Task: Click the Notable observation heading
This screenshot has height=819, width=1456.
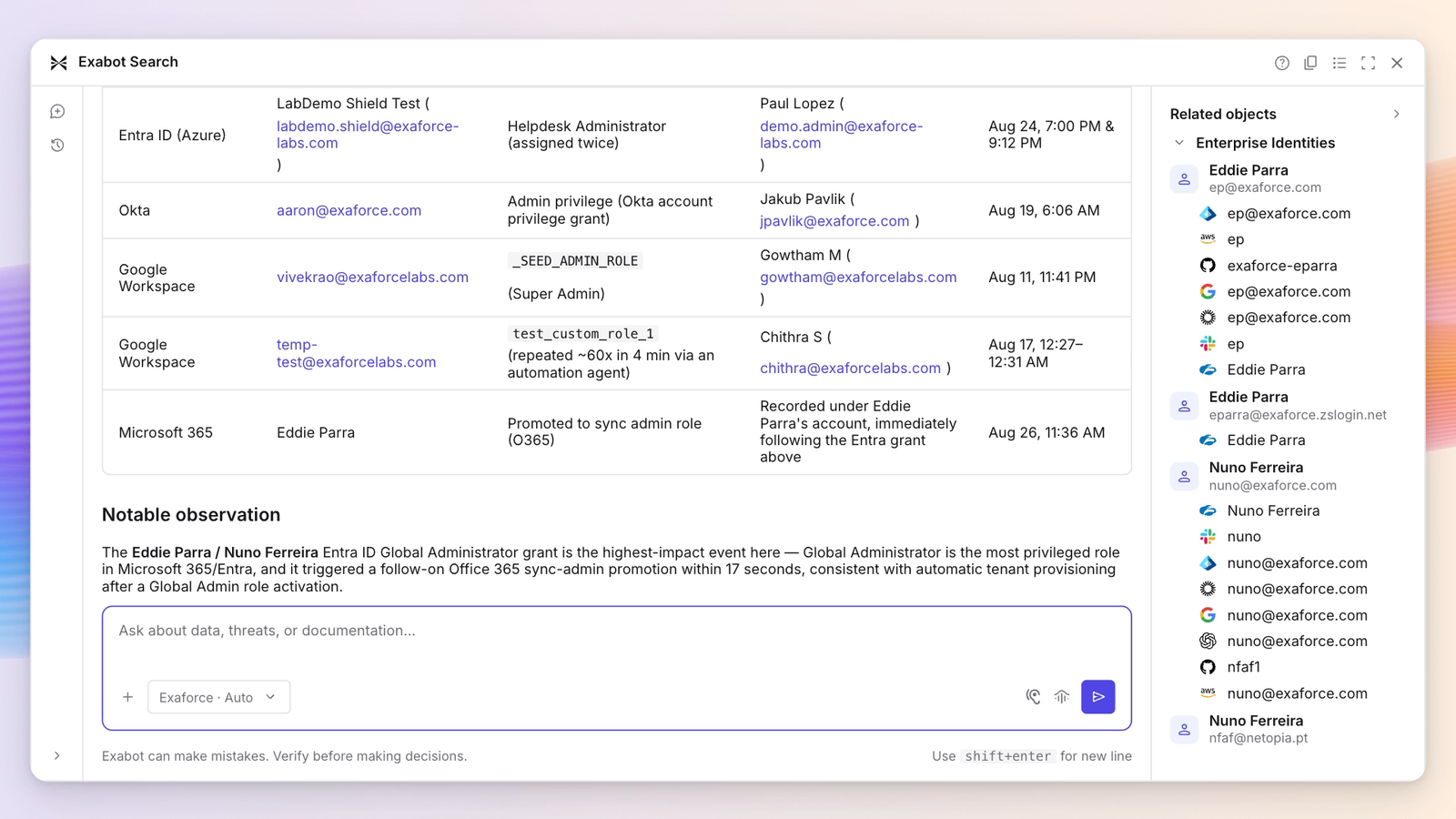Action: [x=191, y=515]
